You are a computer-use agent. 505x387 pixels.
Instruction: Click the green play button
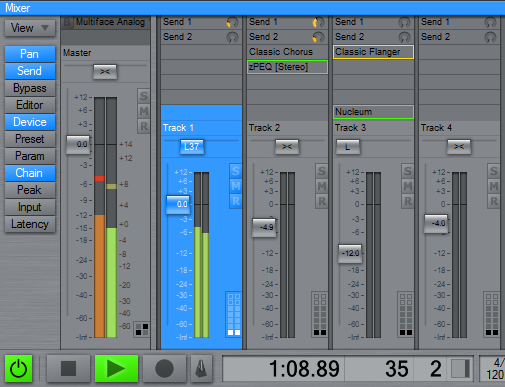coord(116,368)
